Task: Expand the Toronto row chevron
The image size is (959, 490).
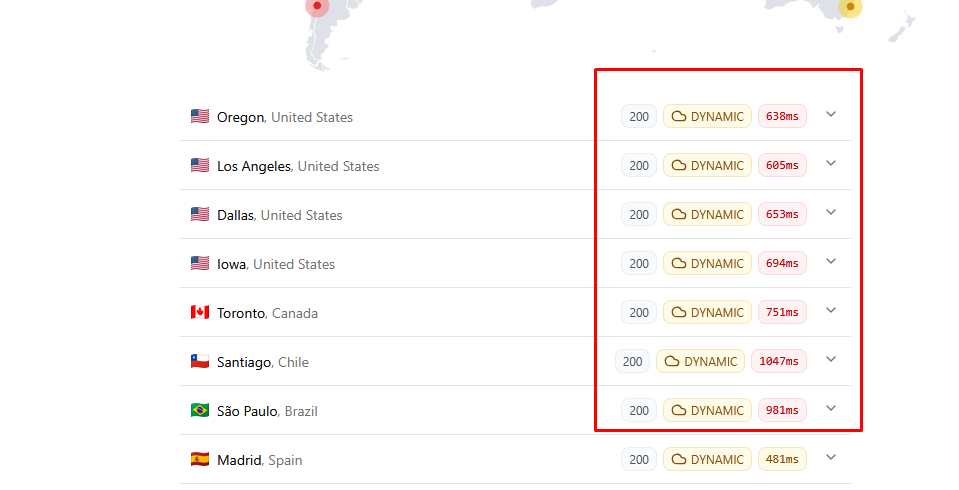Action: (x=831, y=311)
